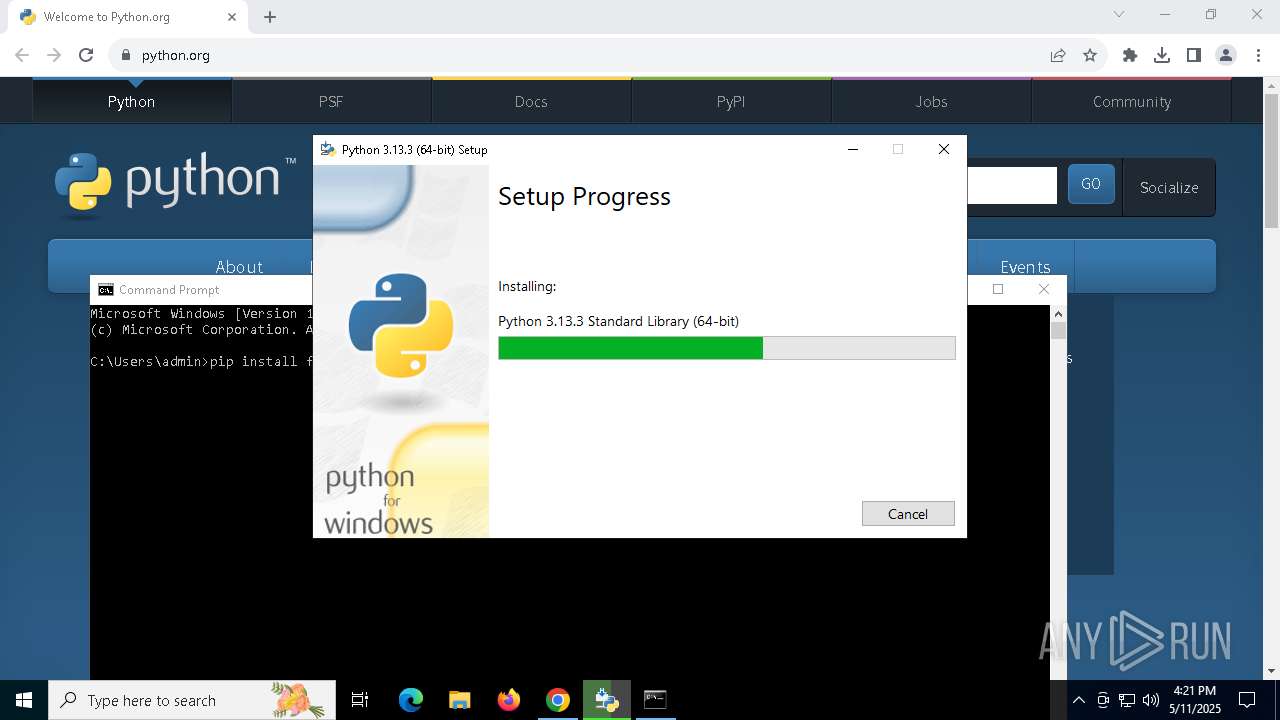Toggle the Chrome side panel icon

(1194, 55)
